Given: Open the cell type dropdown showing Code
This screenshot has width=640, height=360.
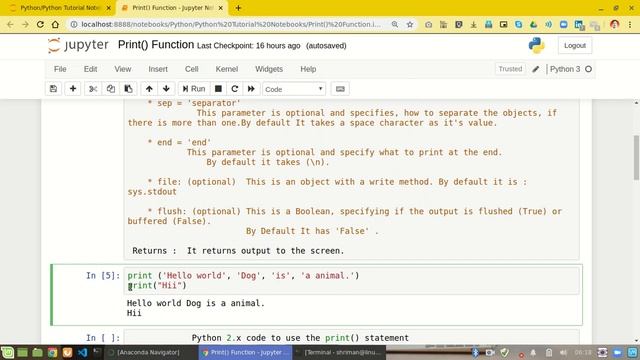Looking at the screenshot, I should (x=294, y=89).
